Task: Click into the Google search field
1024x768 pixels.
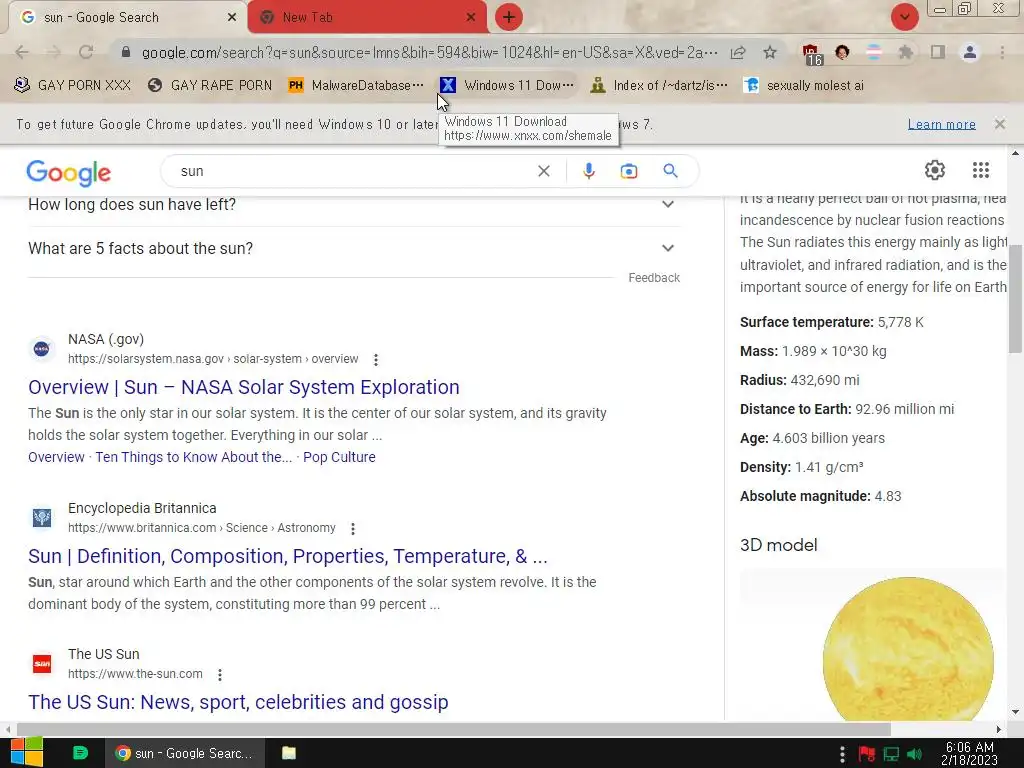Action: click(353, 171)
